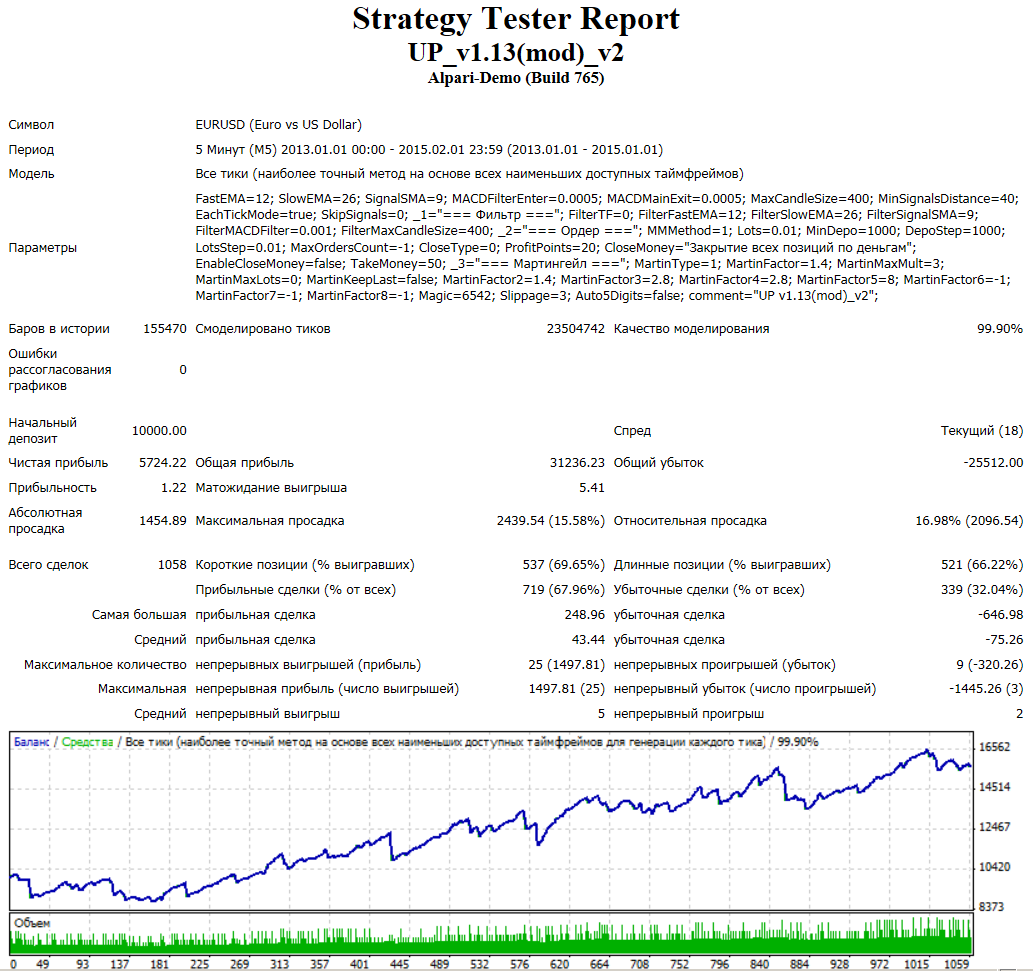Image resolution: width=1033 pixels, height=971 pixels.
Task: Click maximal consecutive loss '-1445.26 (3)'
Action: point(986,689)
